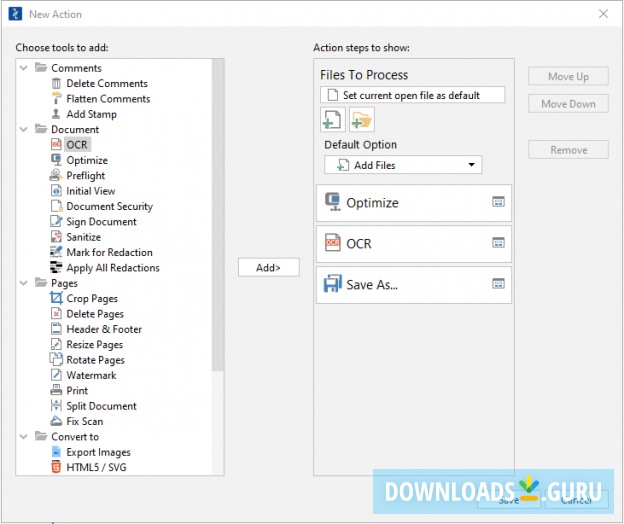Select the OCR tool icon in tree

(56, 144)
